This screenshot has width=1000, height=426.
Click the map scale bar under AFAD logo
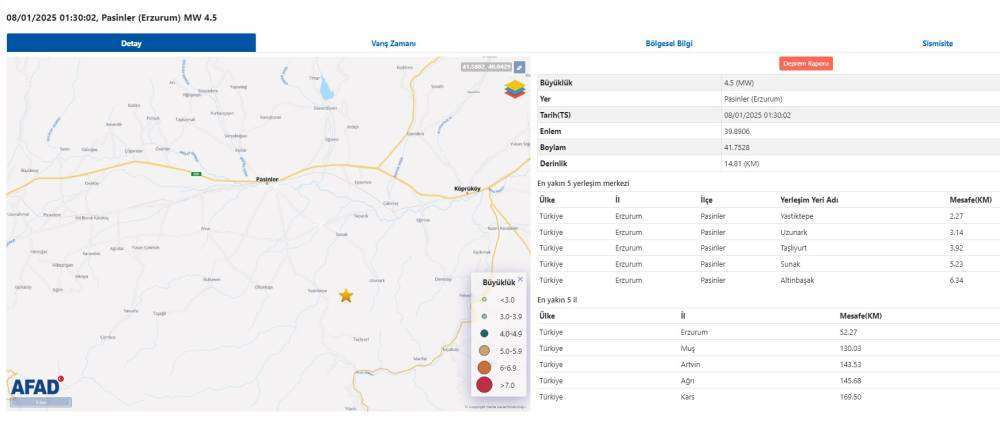click(x=40, y=402)
